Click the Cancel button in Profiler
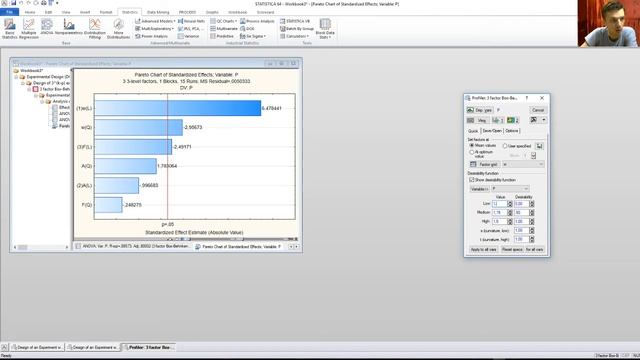Viewport: 640px width, 360px height. [x=538, y=110]
